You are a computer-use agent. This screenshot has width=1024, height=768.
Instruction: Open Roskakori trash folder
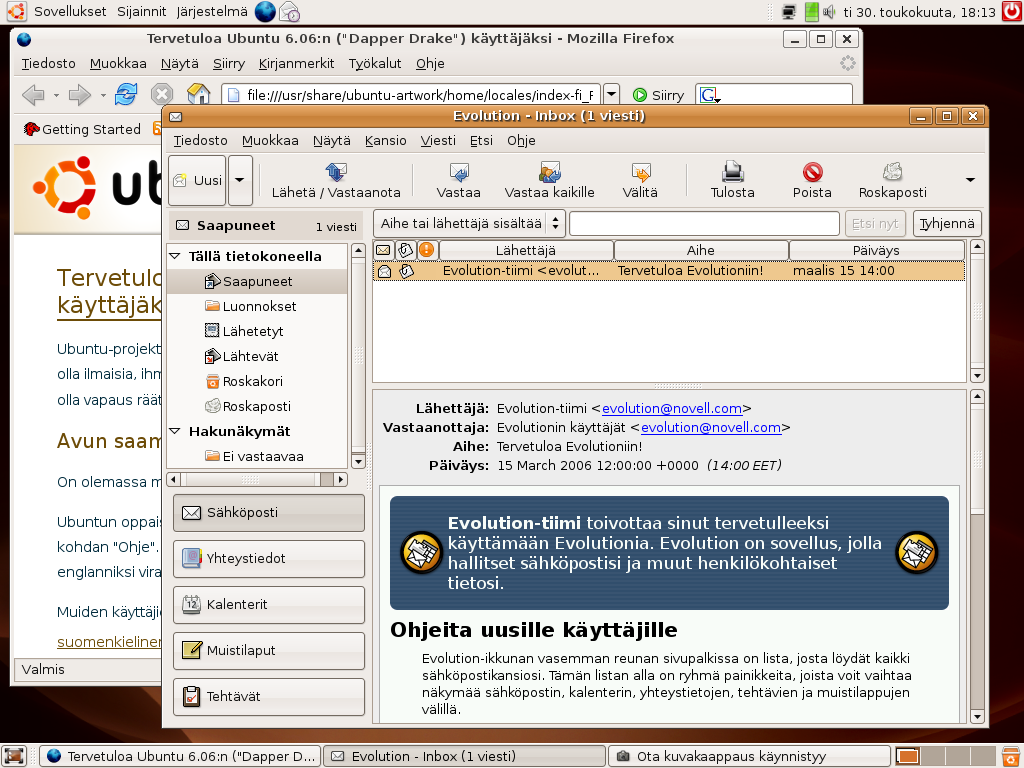[252, 381]
